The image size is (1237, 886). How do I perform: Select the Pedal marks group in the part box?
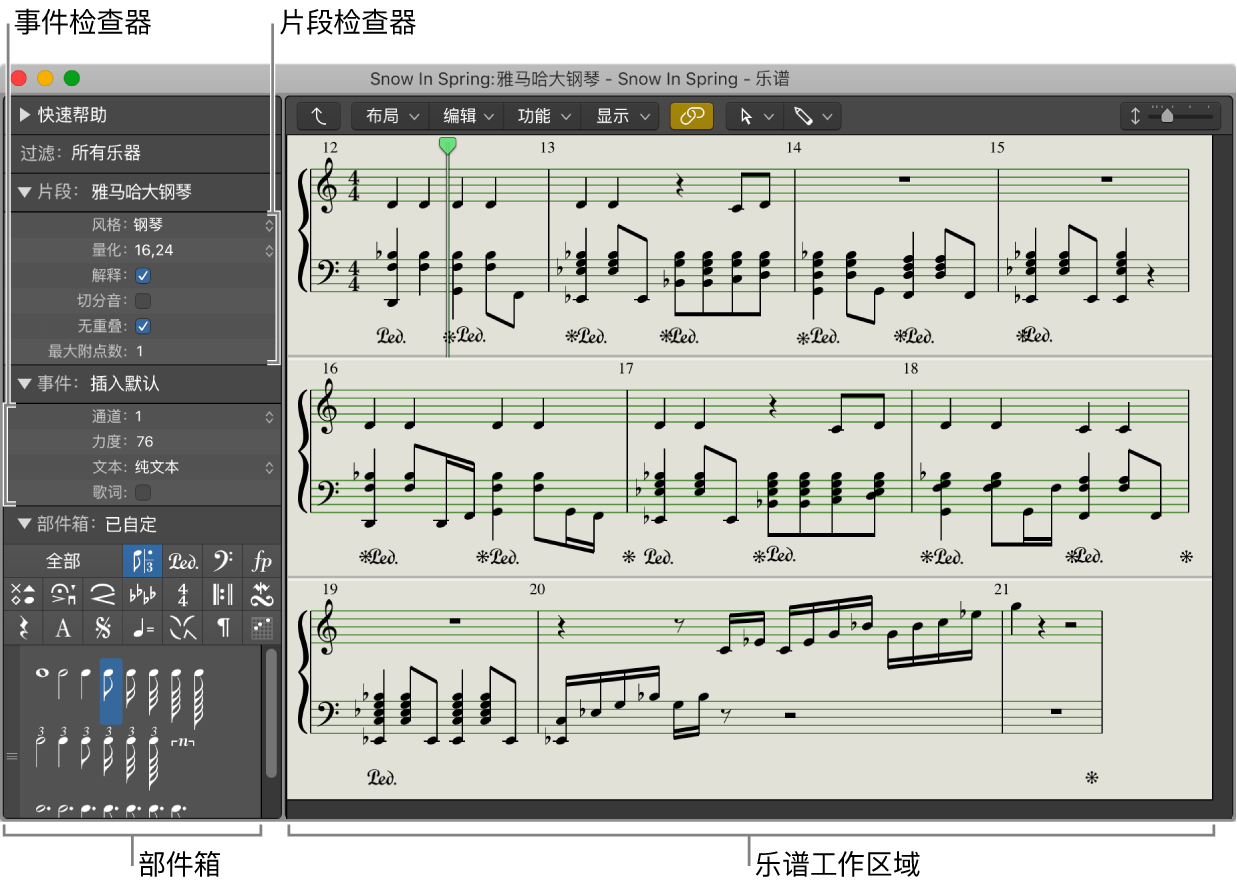pos(182,561)
